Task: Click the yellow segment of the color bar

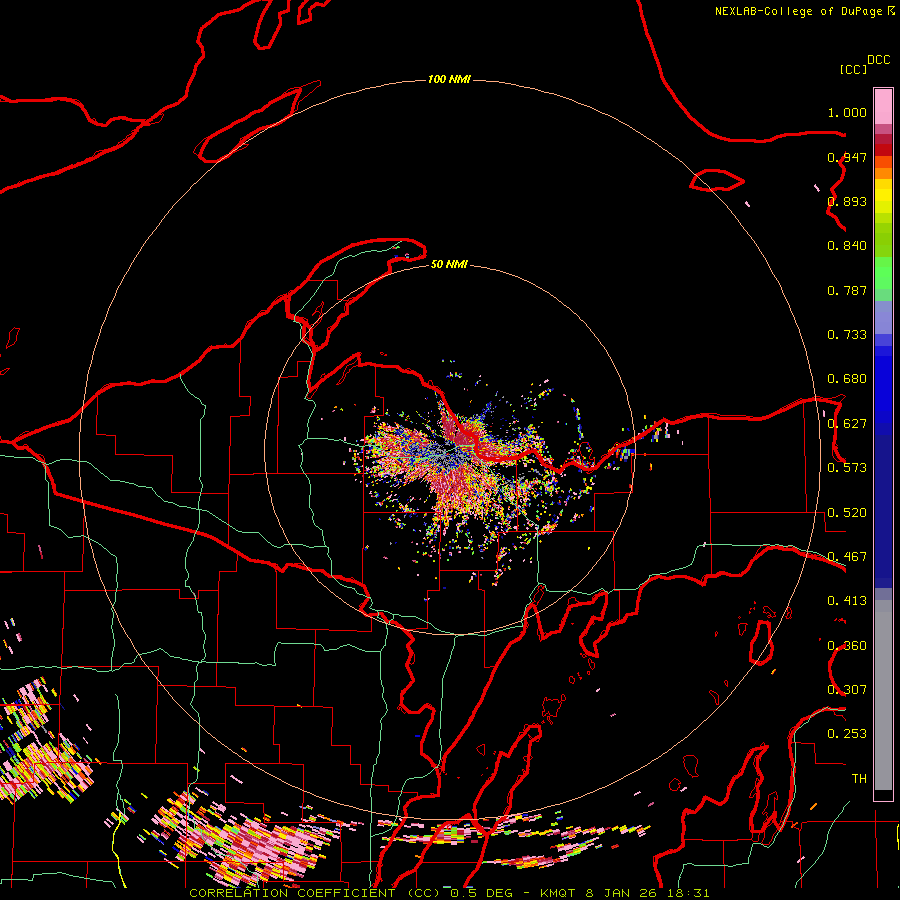Action: (x=883, y=197)
